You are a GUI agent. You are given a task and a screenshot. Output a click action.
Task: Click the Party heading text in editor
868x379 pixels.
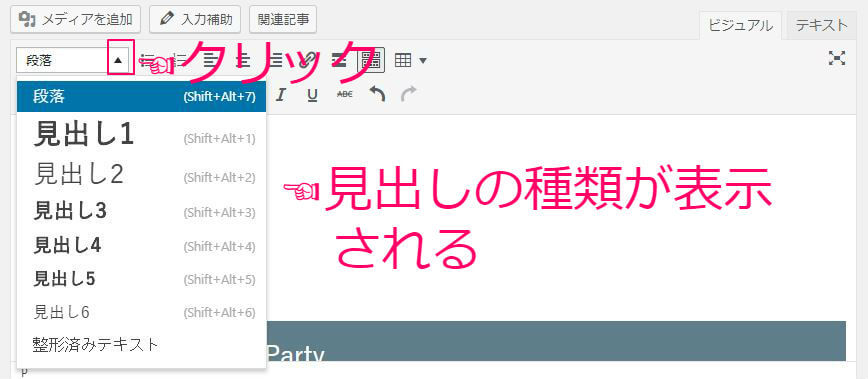[295, 353]
